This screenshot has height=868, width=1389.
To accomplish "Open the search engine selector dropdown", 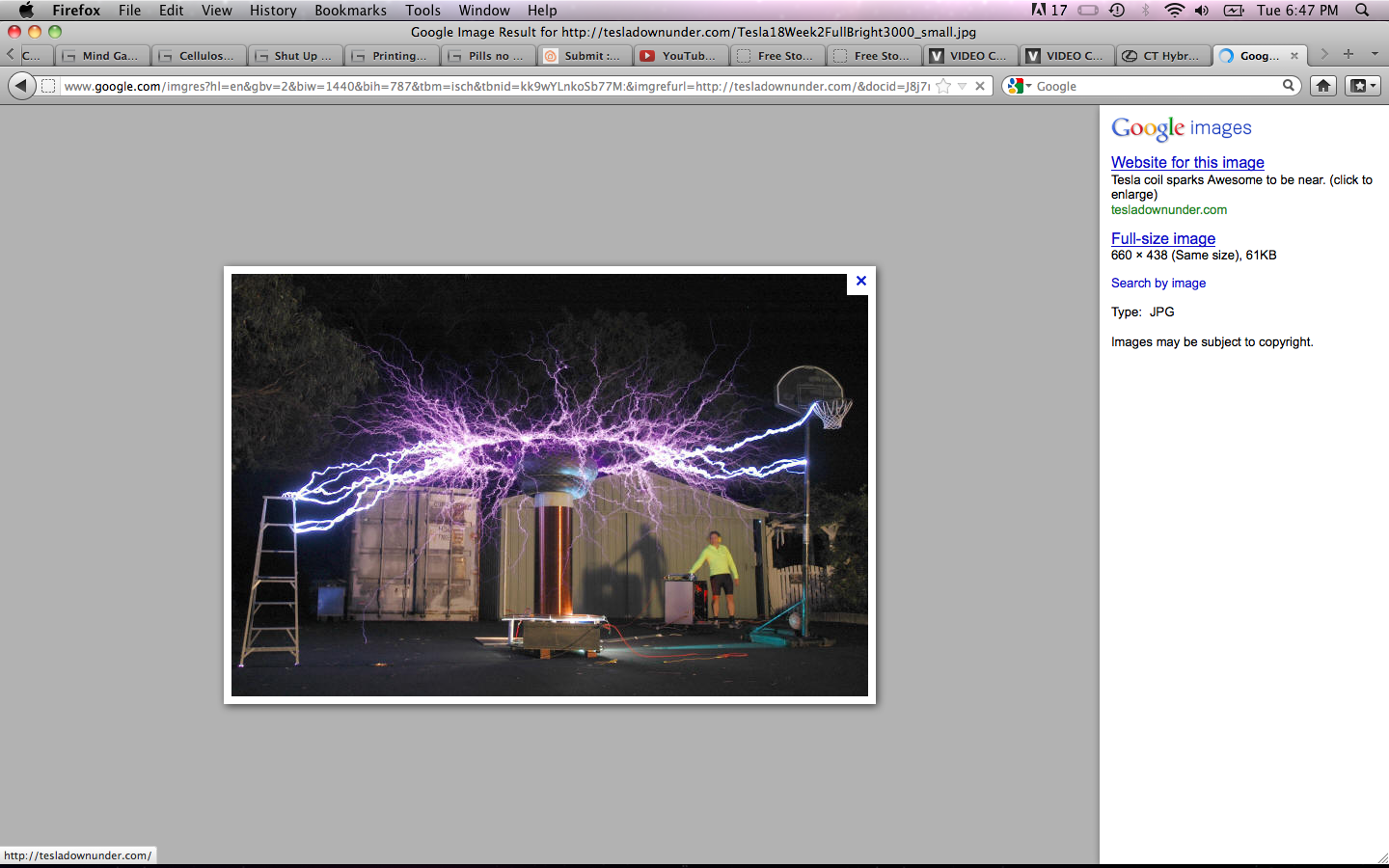I will coord(1028,85).
